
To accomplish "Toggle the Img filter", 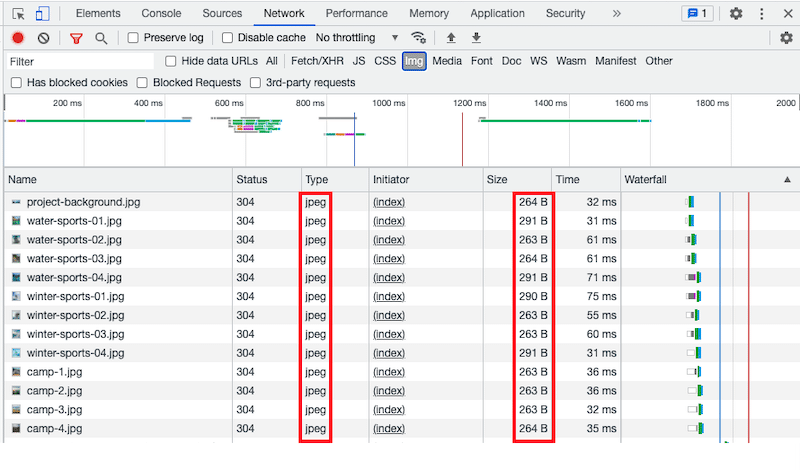I will point(414,61).
